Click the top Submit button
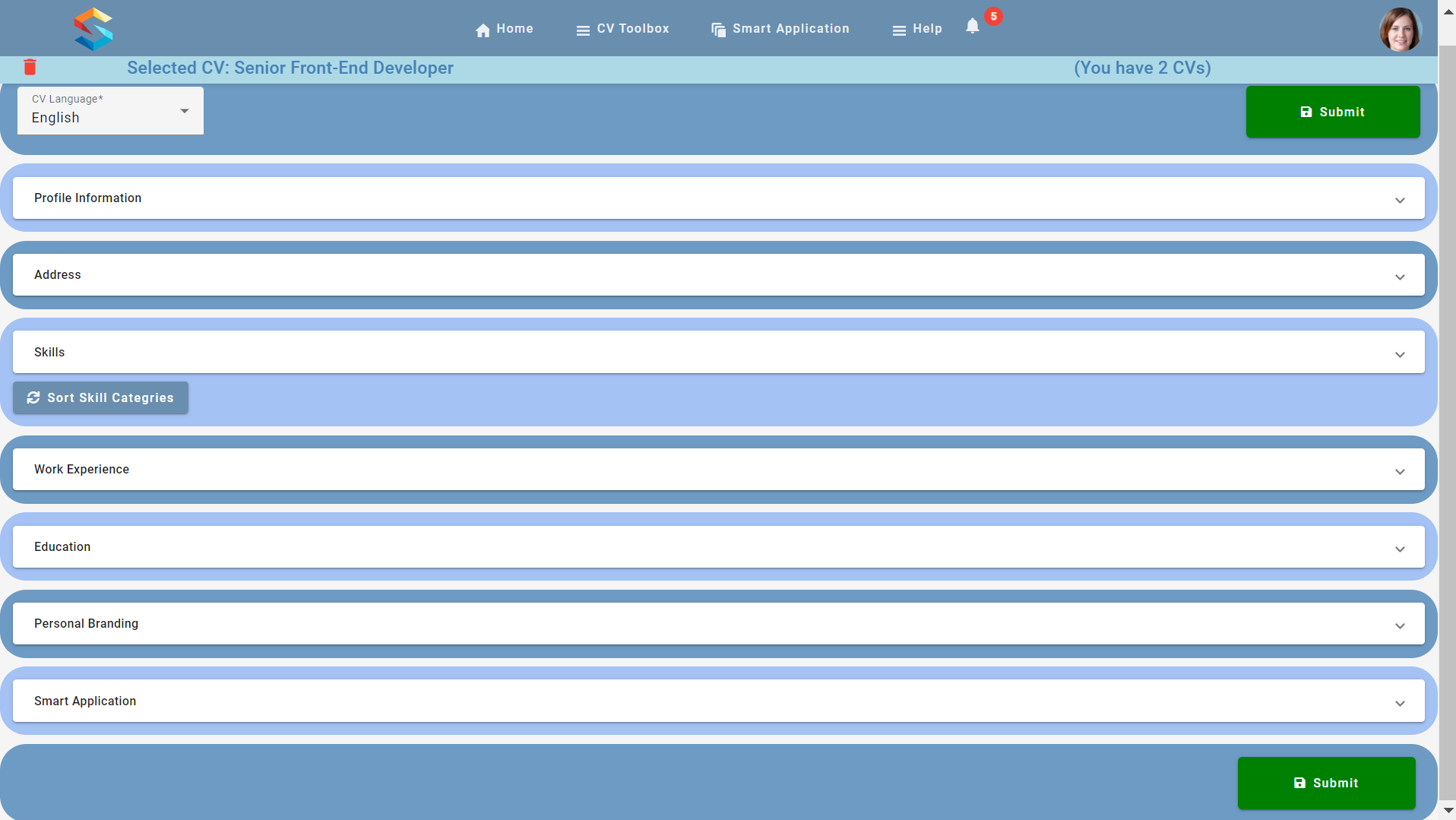 click(x=1333, y=112)
